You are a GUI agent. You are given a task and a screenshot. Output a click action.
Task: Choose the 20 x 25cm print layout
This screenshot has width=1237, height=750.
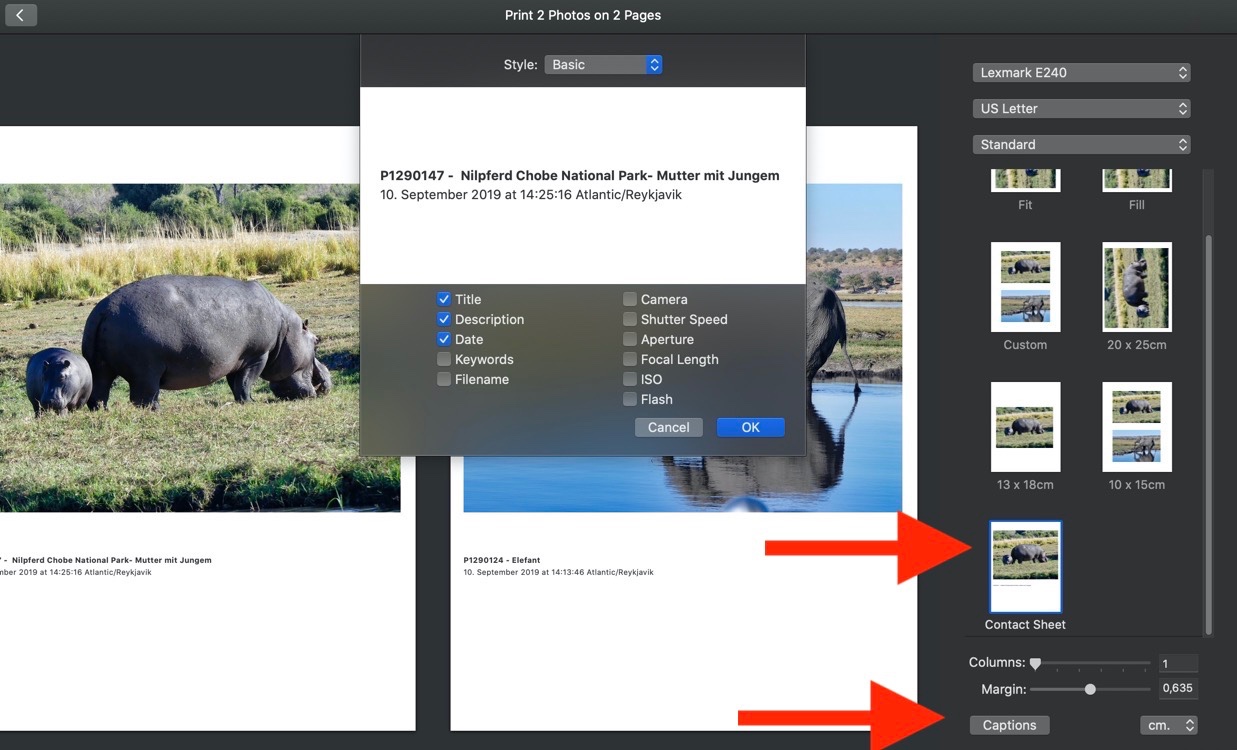(1136, 287)
